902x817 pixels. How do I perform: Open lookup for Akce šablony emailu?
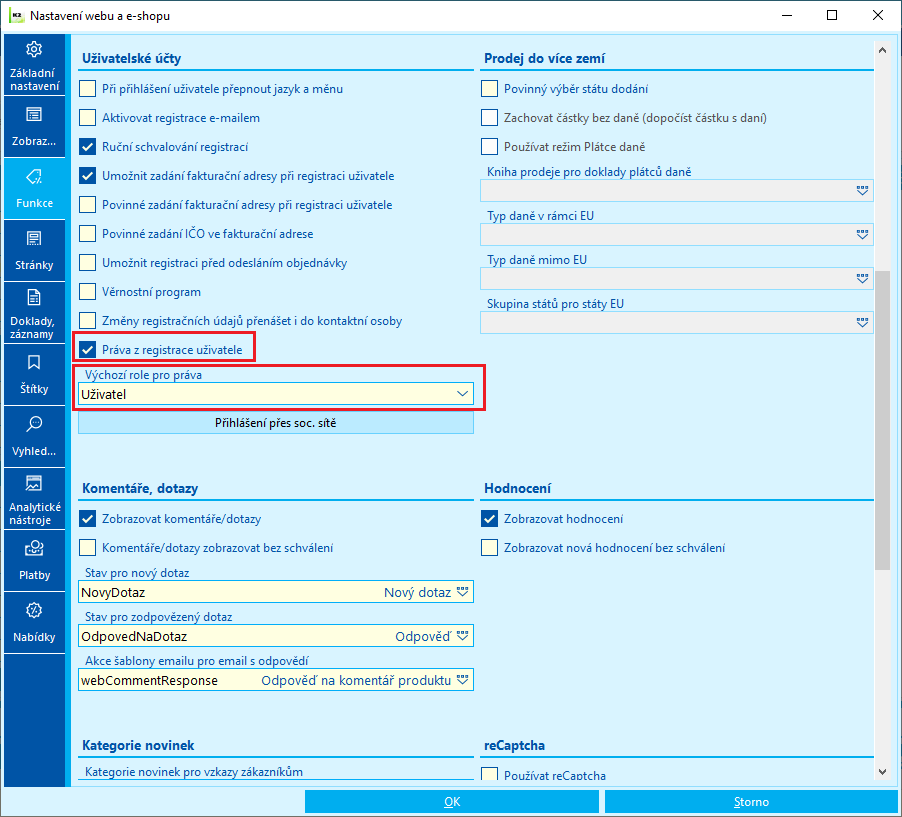click(463, 680)
